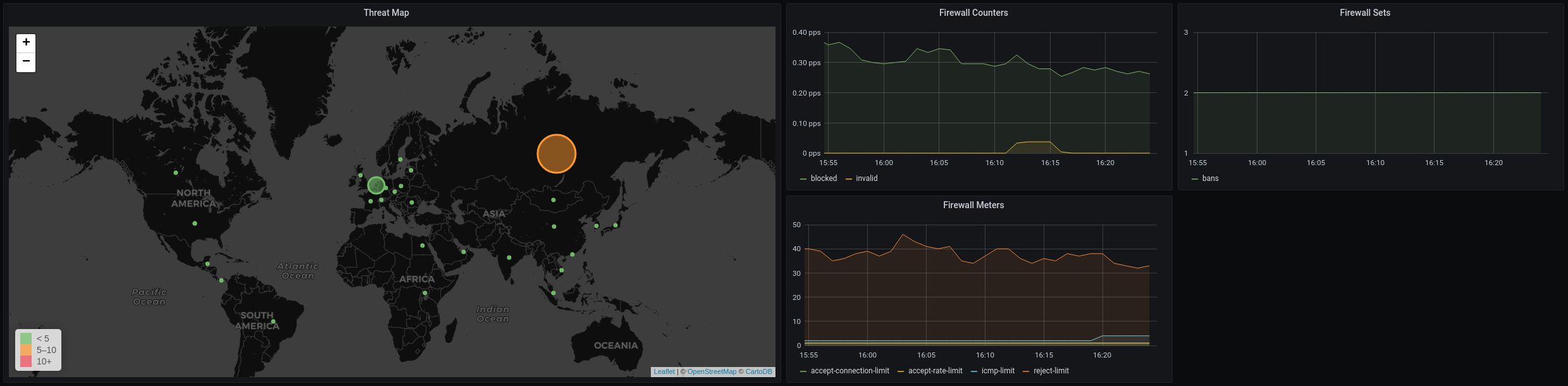The width and height of the screenshot is (1568, 386).
Task: Click the icmp-limit legend entry
Action: pos(997,371)
